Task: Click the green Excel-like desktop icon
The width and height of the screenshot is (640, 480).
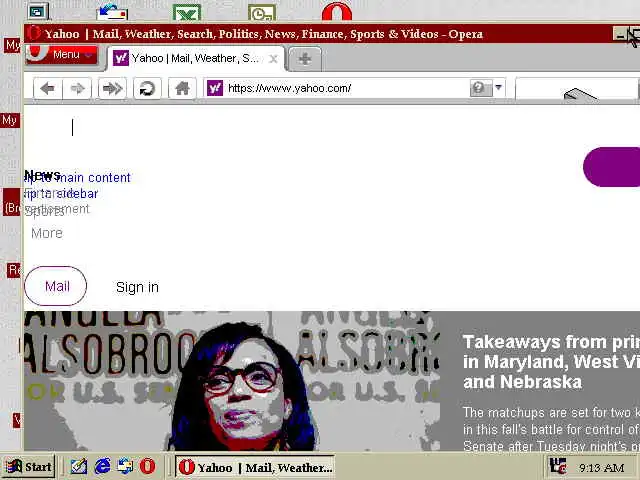Action: pyautogui.click(x=187, y=12)
